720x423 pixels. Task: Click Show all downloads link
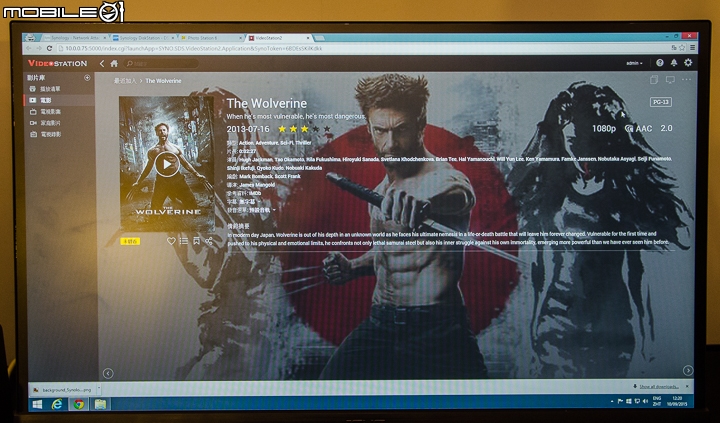tap(659, 387)
